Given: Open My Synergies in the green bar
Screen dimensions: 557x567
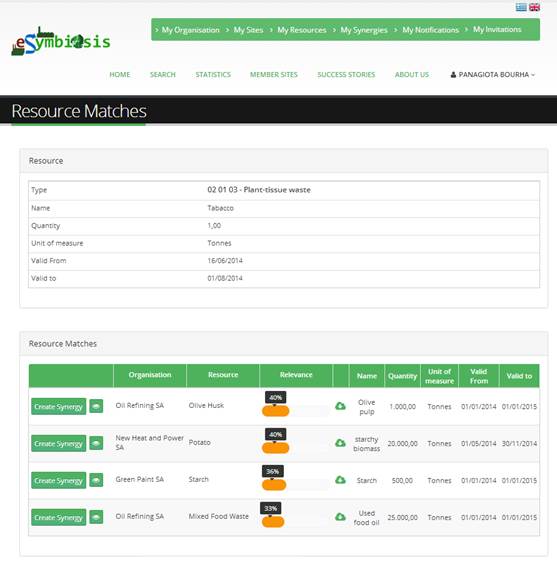Looking at the screenshot, I should click(364, 30).
